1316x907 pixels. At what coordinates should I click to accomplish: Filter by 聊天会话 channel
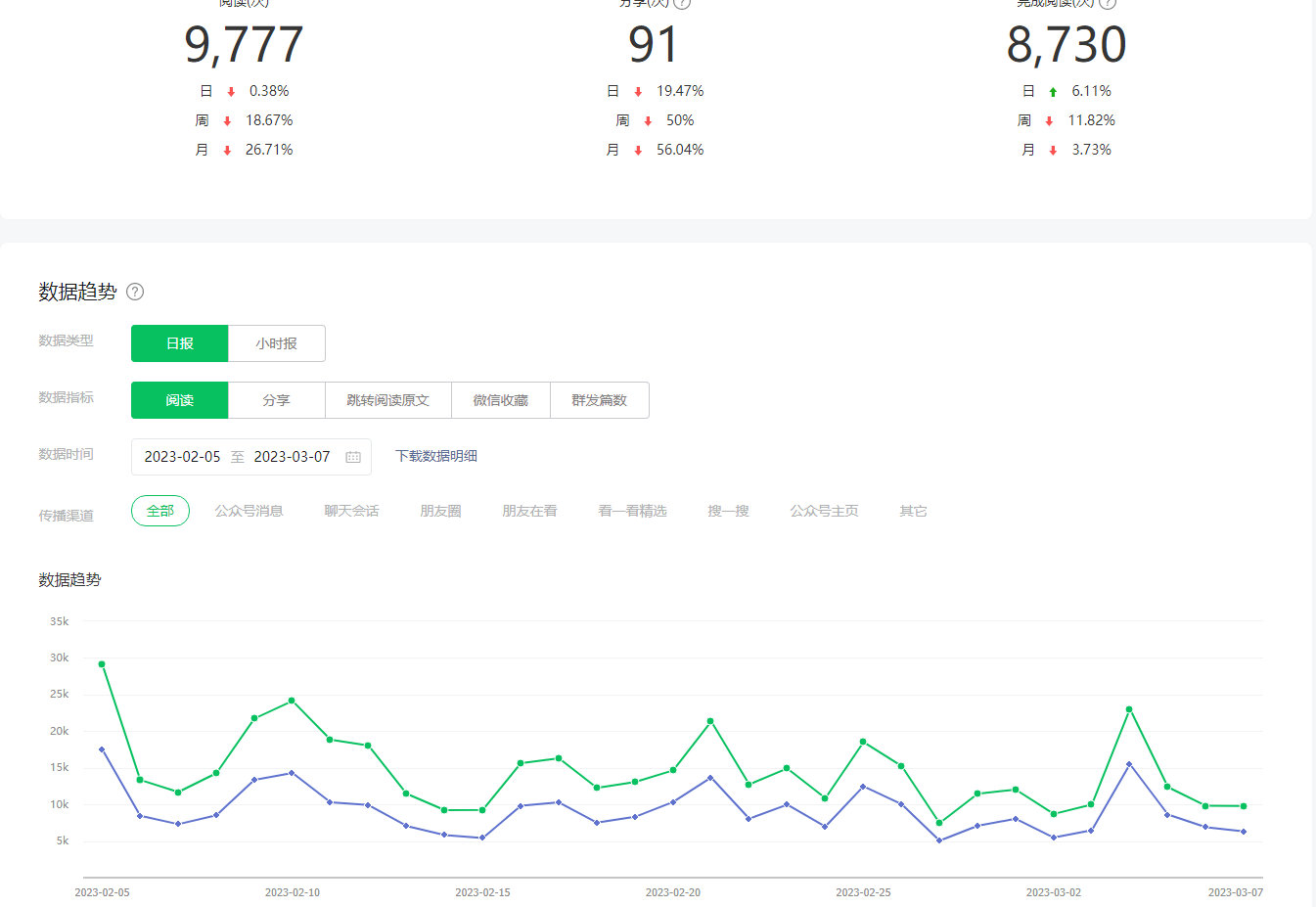351,511
